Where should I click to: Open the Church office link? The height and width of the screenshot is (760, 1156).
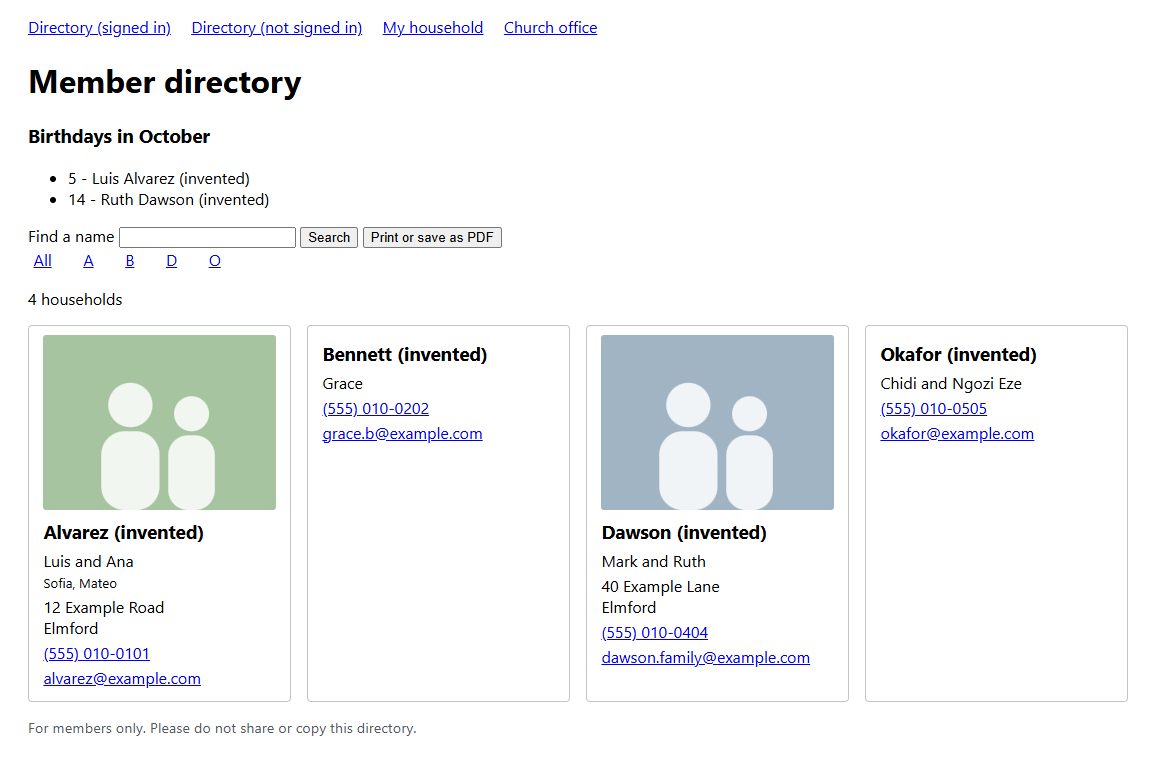tap(550, 28)
